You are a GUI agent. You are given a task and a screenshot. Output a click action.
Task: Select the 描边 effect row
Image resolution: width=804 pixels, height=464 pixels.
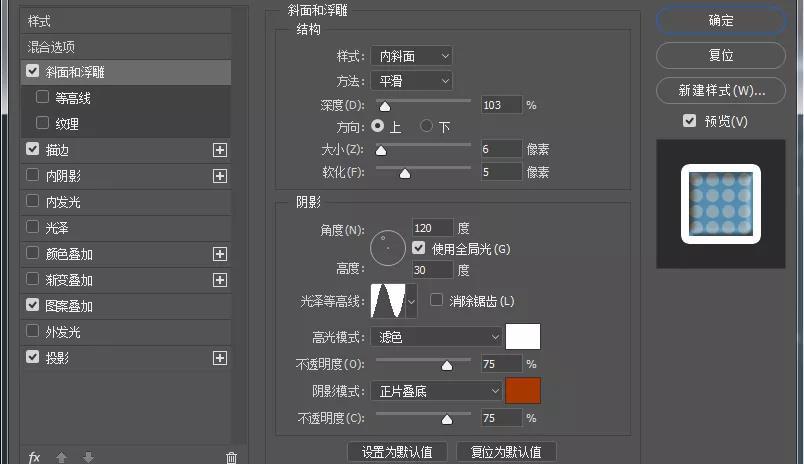[x=126, y=150]
